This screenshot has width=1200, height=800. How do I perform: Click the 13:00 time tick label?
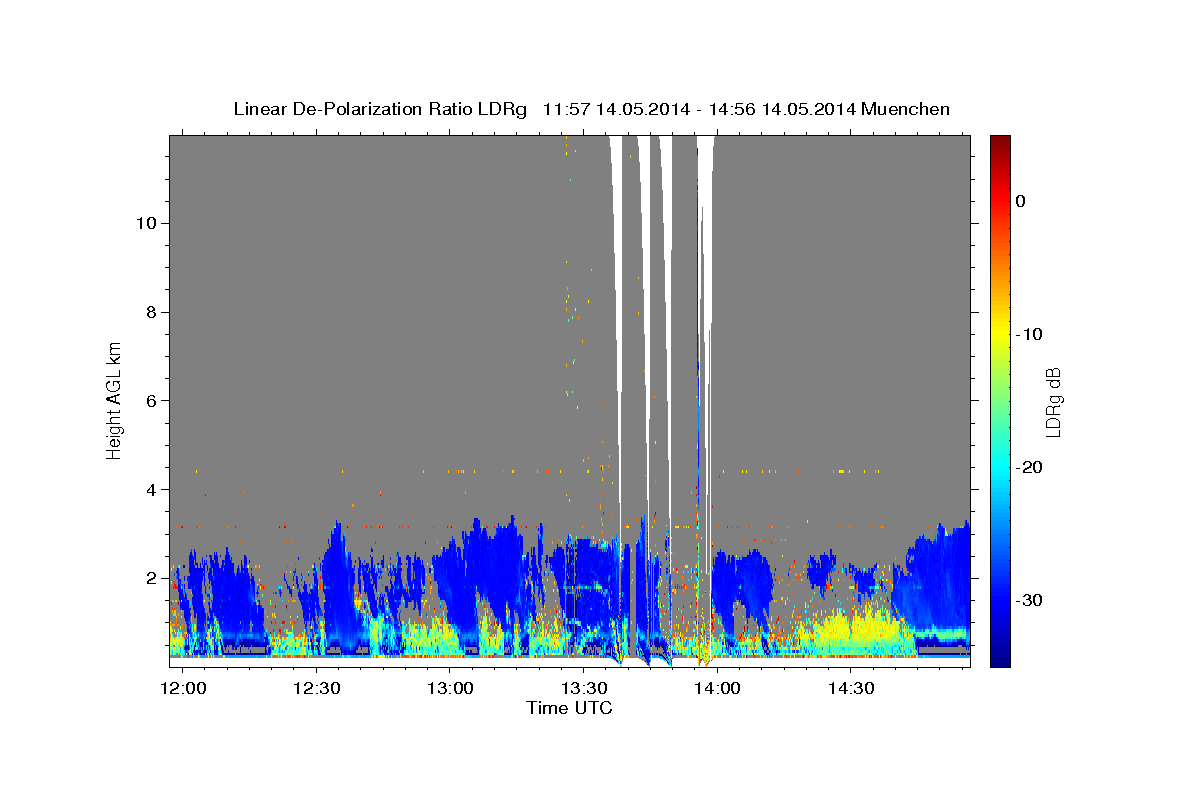click(450, 689)
